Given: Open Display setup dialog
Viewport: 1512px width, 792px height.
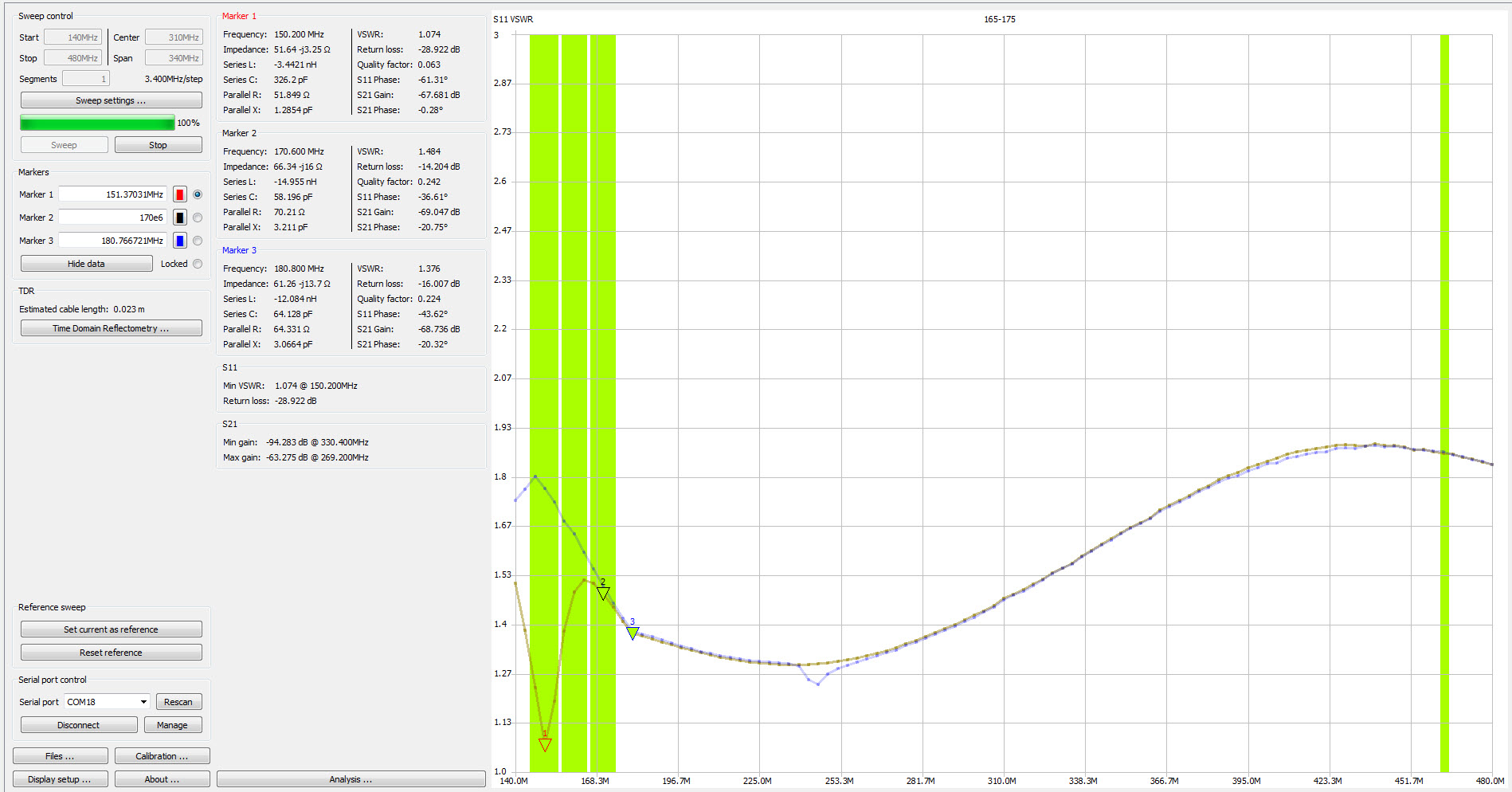Looking at the screenshot, I should 61,779.
